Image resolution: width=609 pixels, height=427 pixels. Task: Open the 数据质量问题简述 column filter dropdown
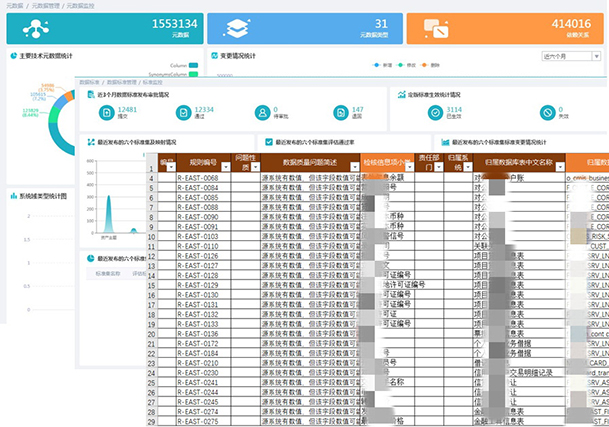click(352, 168)
